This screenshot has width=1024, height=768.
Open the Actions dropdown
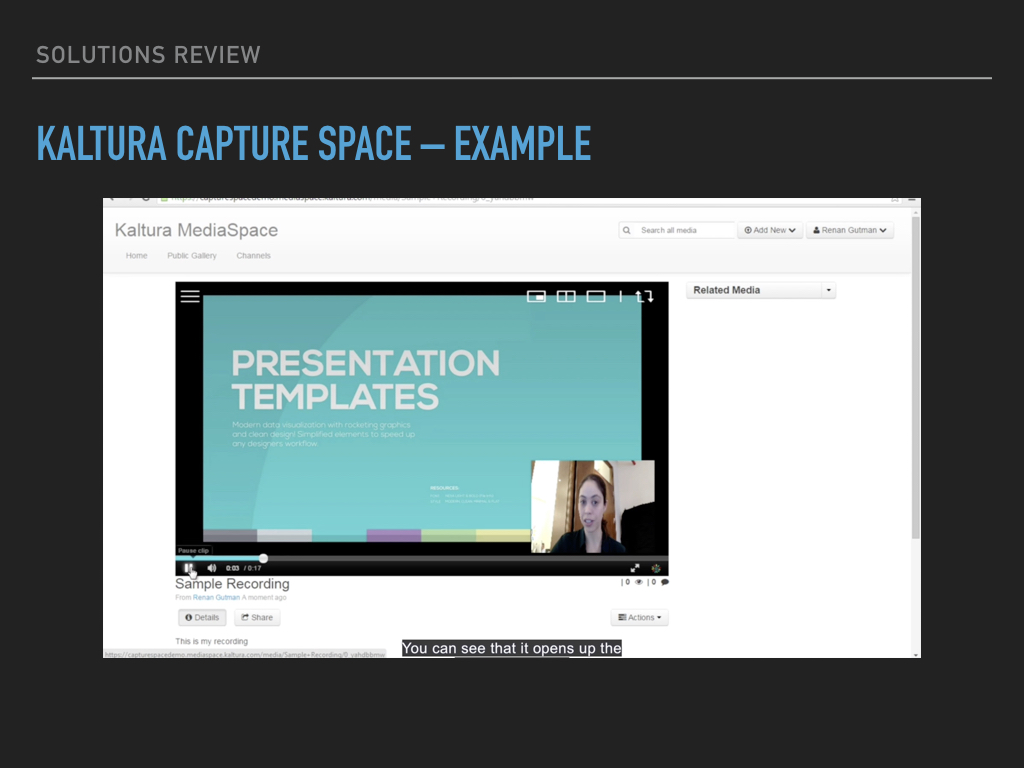point(639,618)
